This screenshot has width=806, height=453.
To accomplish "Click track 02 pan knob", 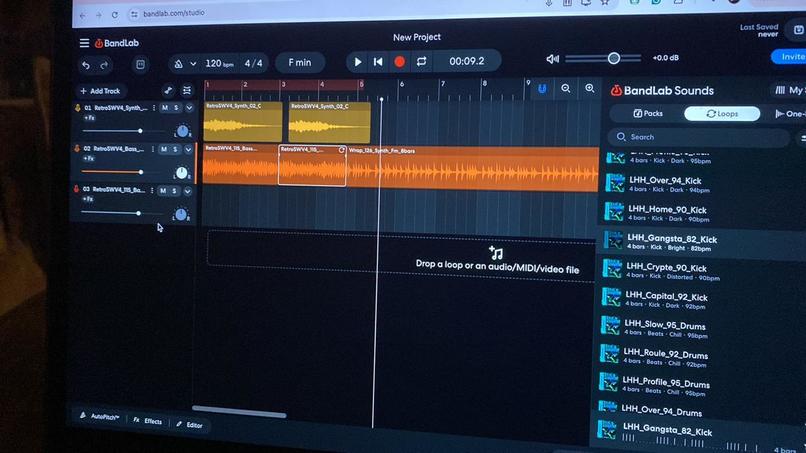I will point(181,173).
